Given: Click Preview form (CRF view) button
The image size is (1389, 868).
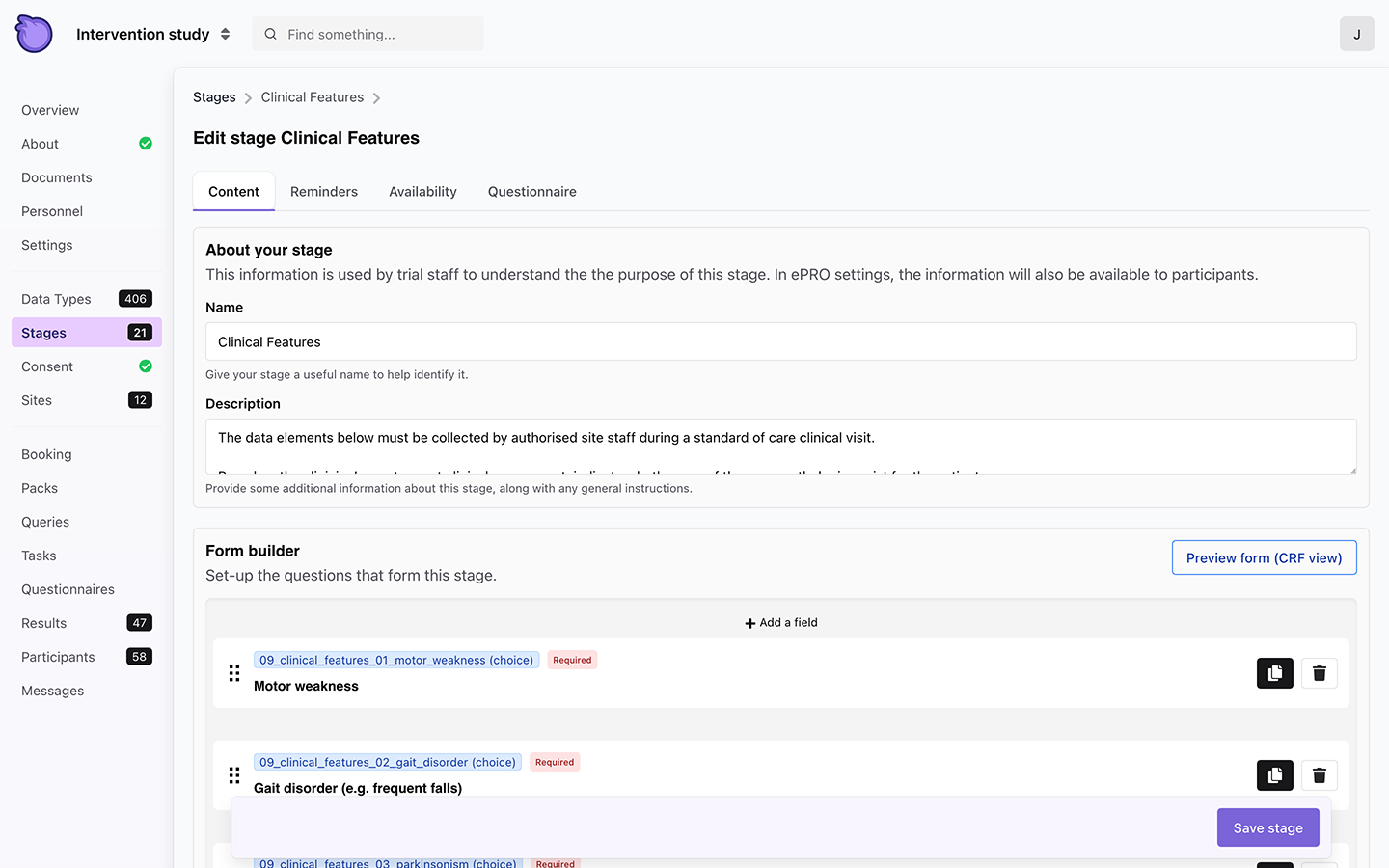Looking at the screenshot, I should coord(1264,557).
